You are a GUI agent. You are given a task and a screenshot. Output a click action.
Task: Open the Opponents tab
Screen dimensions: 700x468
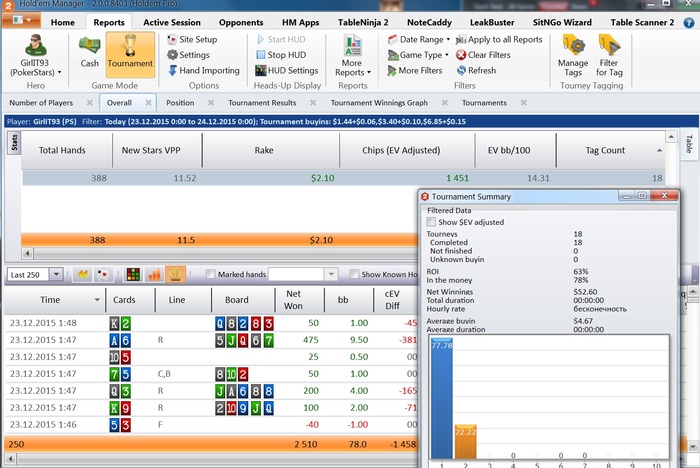click(241, 22)
